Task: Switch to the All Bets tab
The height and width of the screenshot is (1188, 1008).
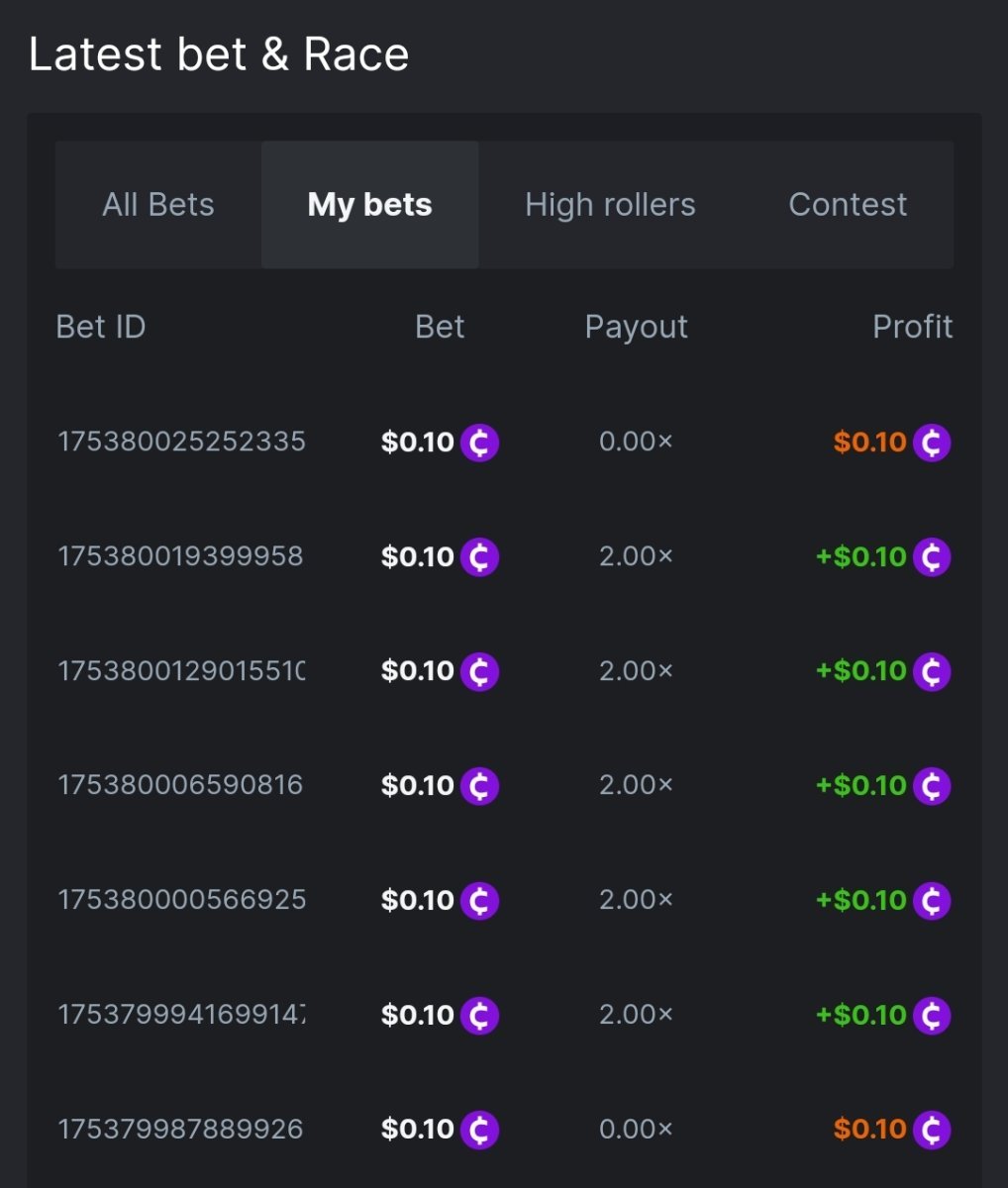Action: click(x=158, y=205)
